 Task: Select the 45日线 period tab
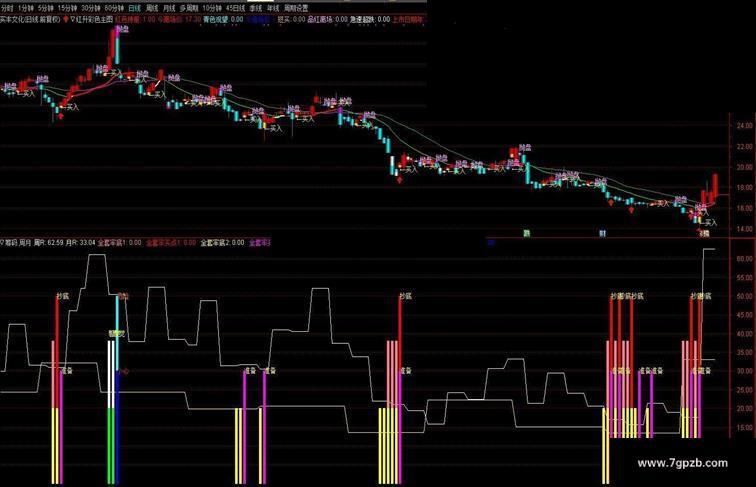point(236,8)
